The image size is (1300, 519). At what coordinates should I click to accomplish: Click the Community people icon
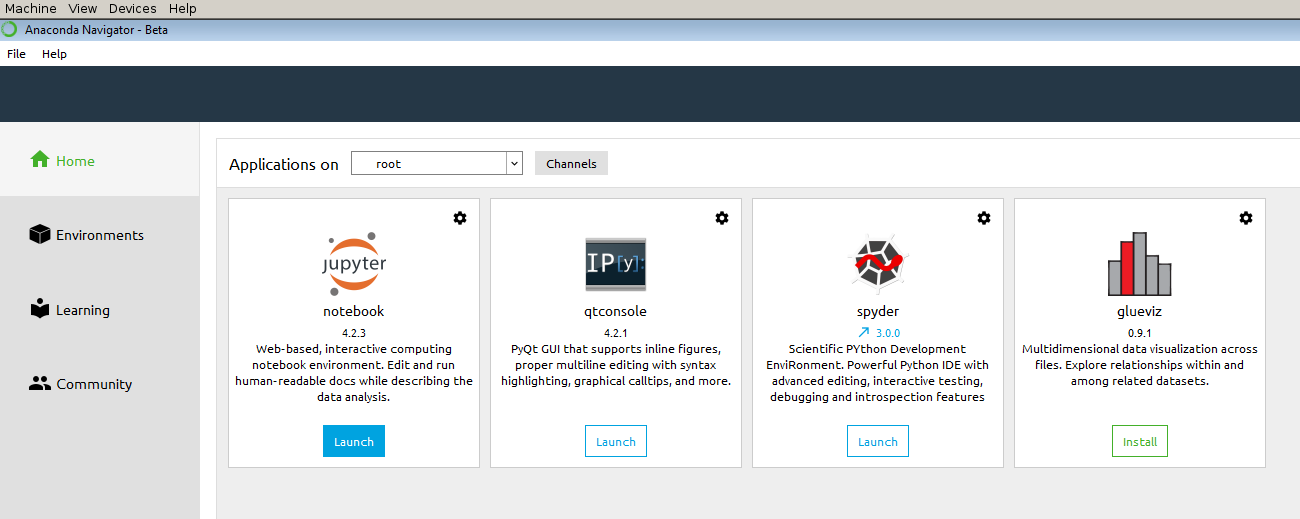coord(40,383)
